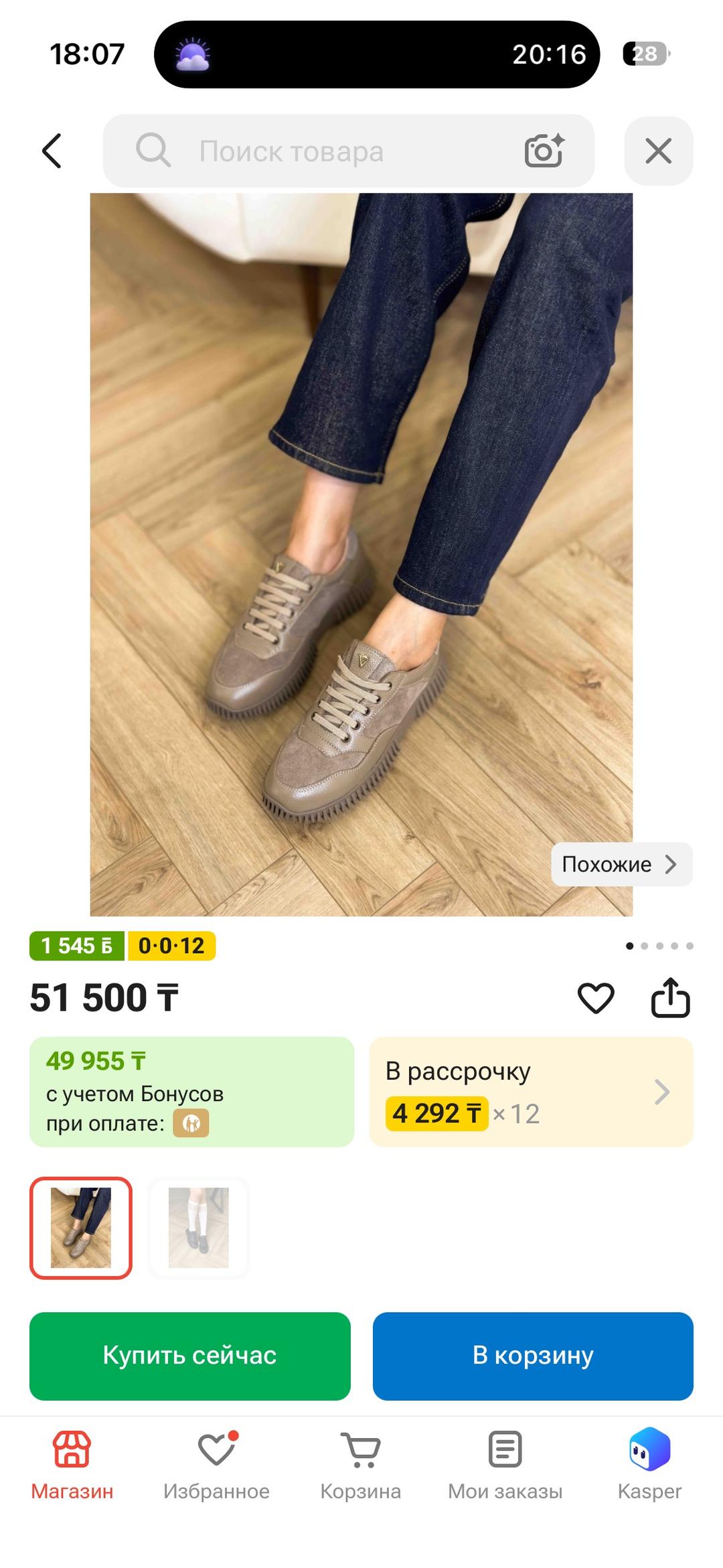
Task: Open Kasper assistant icon
Action: click(649, 1449)
